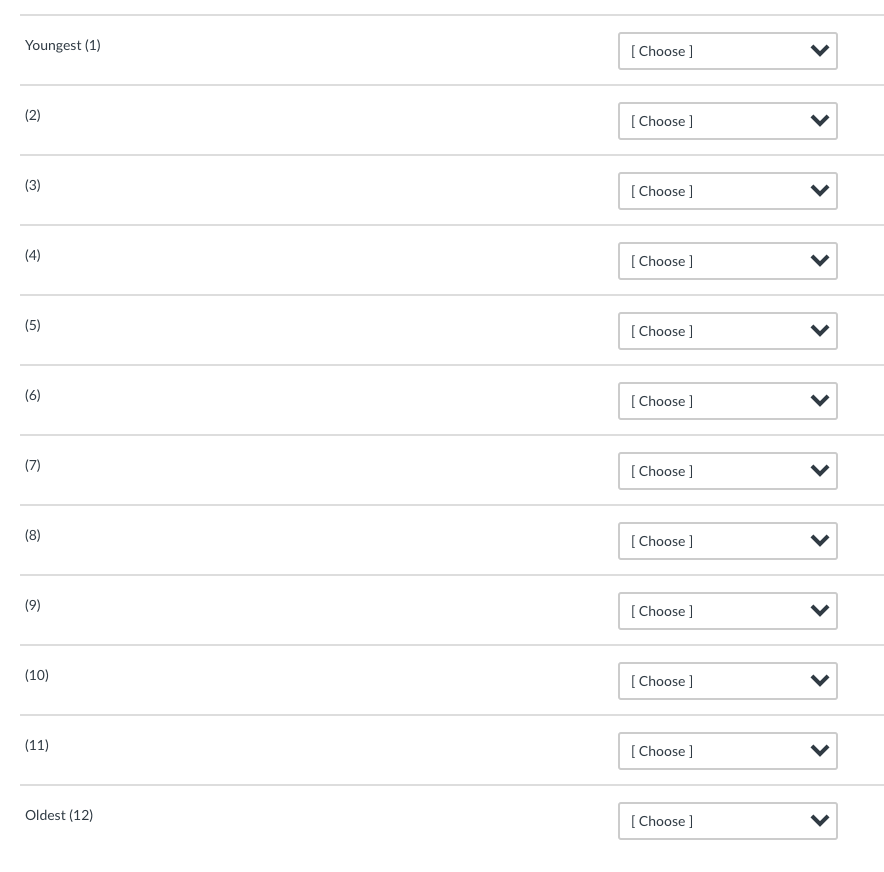Image resolution: width=884 pixels, height=872 pixels.
Task: Expand the [Choose] menu for row (3)
Action: tap(727, 191)
